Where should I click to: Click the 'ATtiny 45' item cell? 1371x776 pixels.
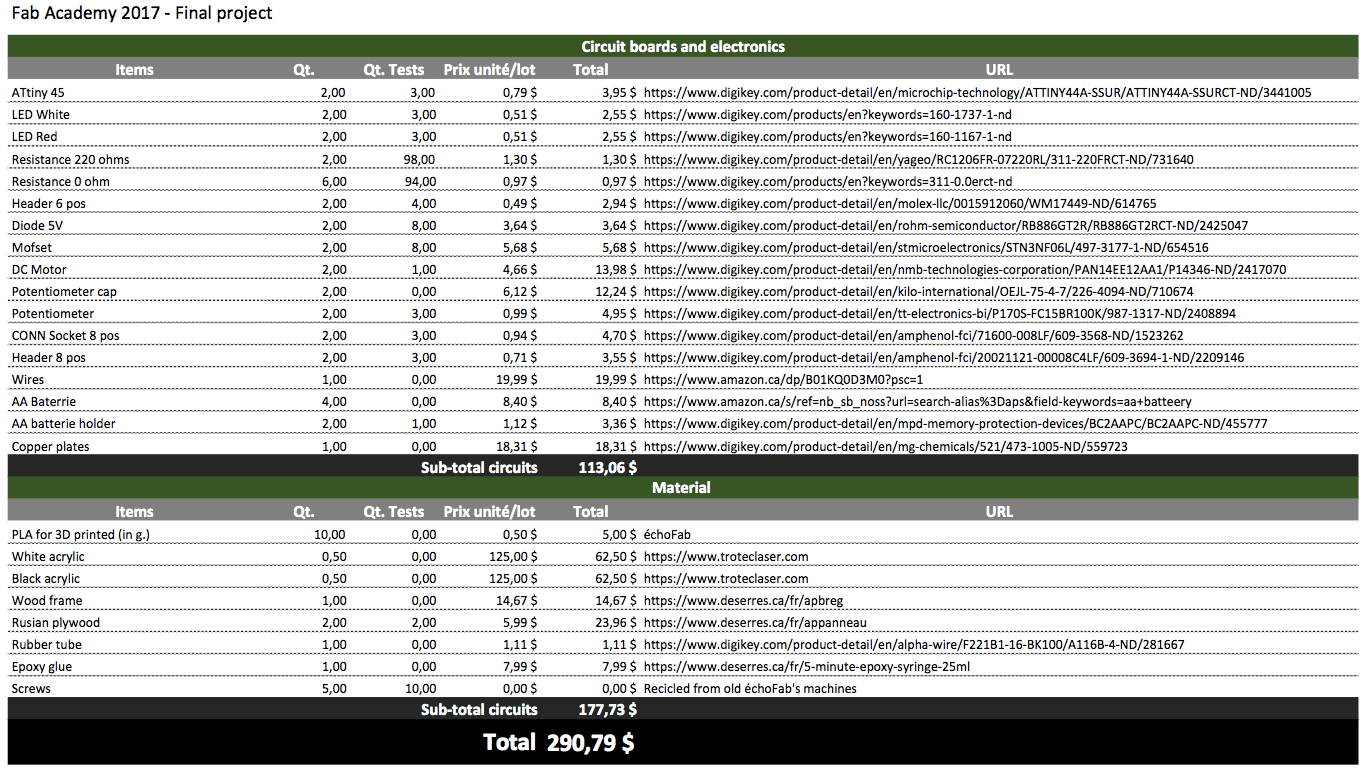(38, 92)
